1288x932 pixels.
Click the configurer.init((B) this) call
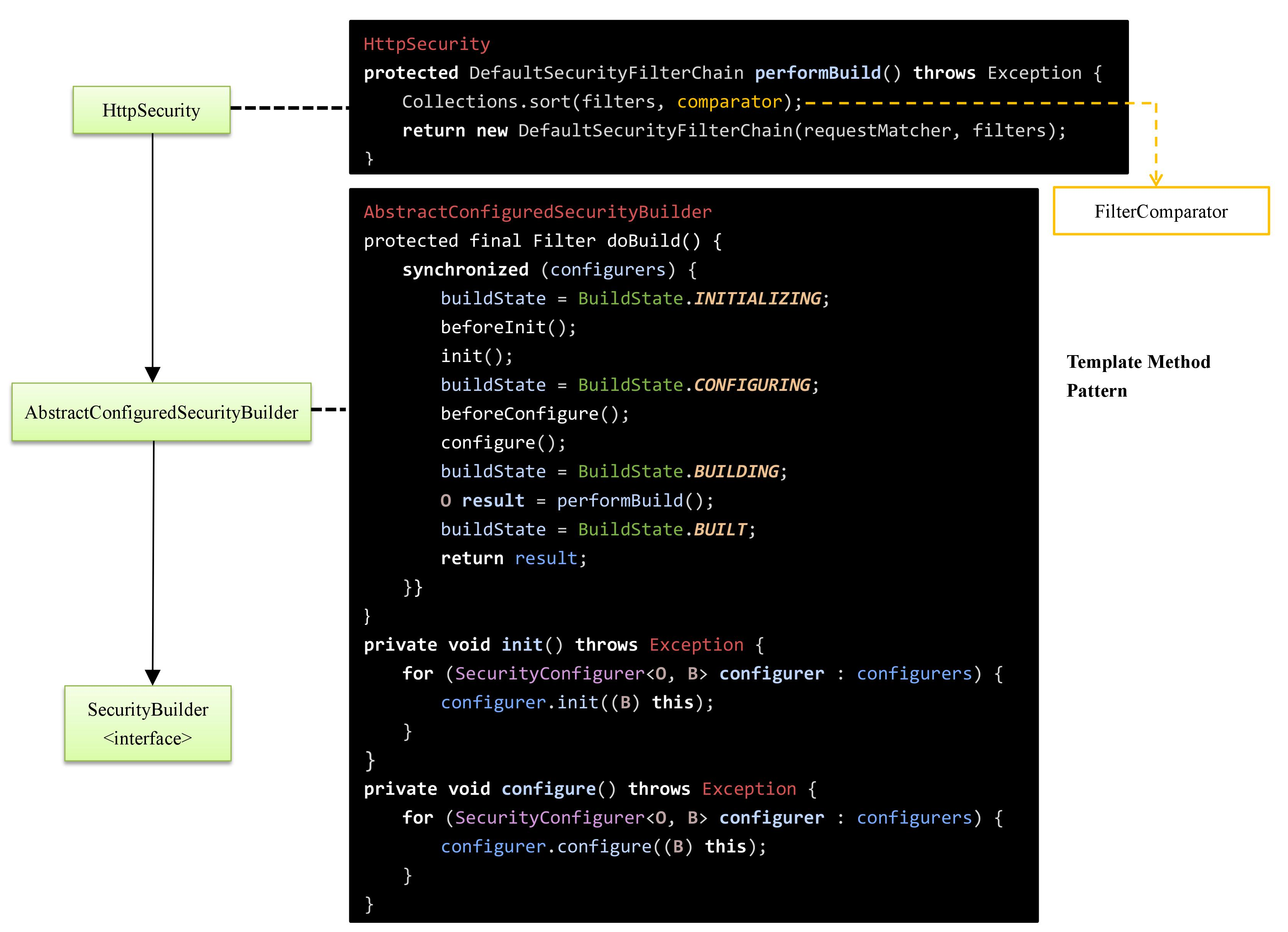coord(578,702)
